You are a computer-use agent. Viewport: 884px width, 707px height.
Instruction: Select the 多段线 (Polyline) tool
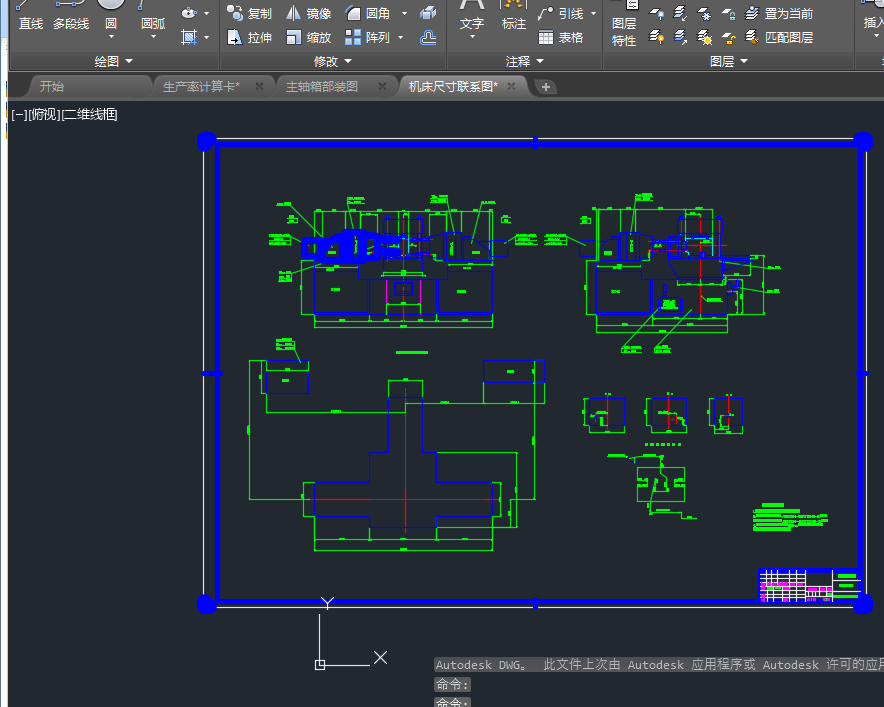click(x=71, y=16)
